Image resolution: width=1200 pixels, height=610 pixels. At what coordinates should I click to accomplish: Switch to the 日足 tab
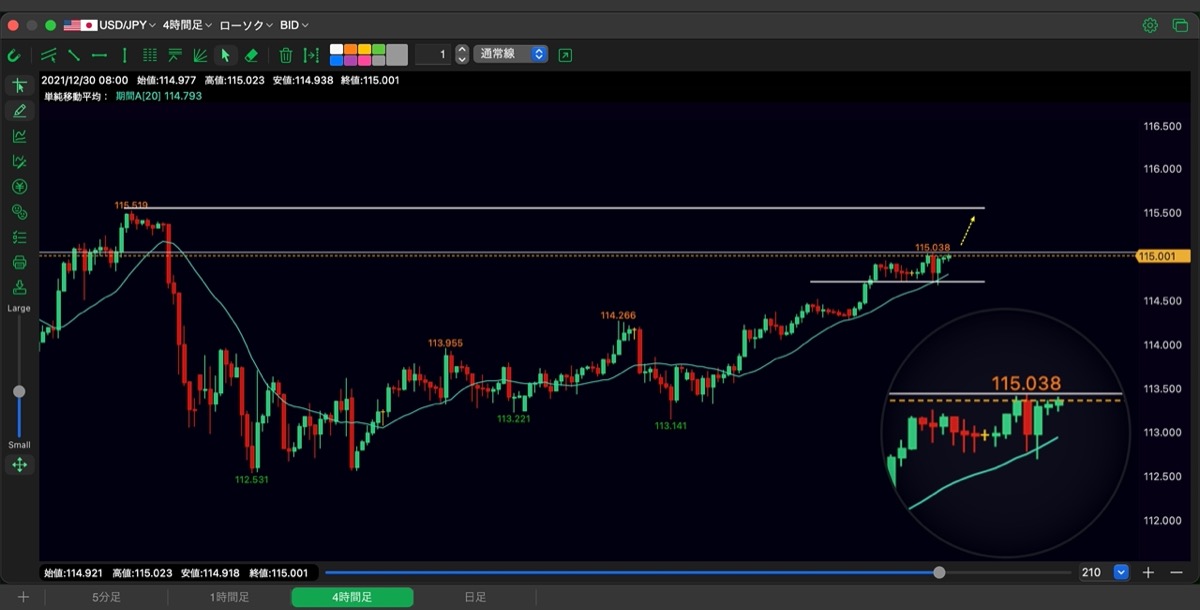pos(475,597)
